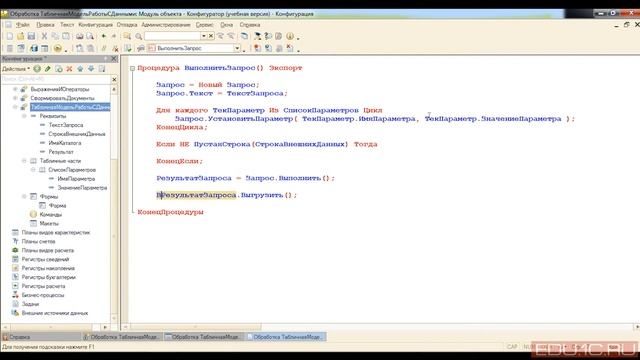
Task: Start debugging with the yellow play icon
Action: [58, 48]
